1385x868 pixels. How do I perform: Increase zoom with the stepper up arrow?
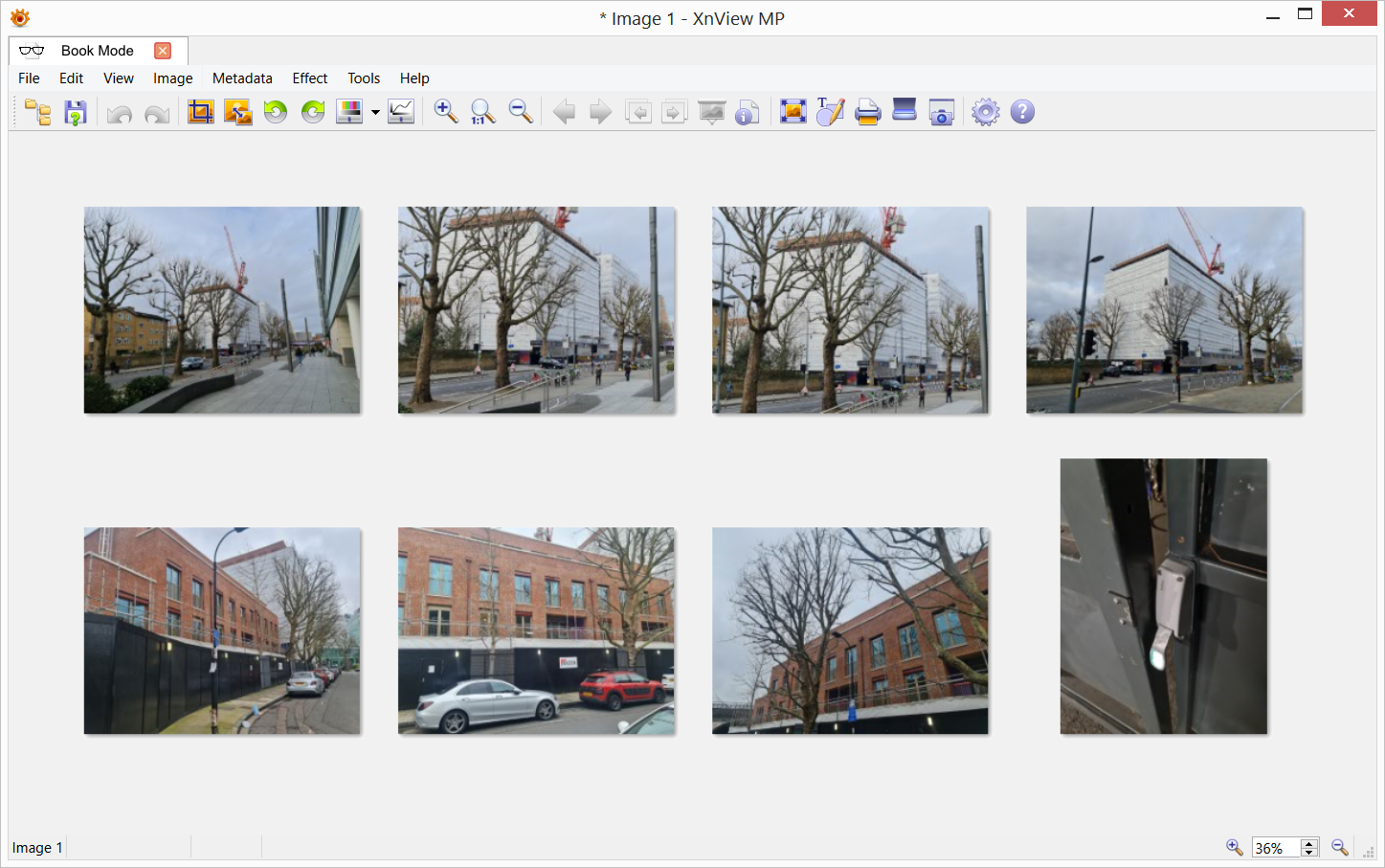(1309, 843)
